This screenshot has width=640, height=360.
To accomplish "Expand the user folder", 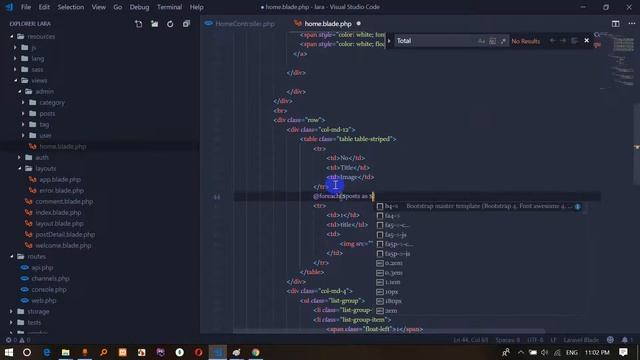I will [x=45, y=136].
